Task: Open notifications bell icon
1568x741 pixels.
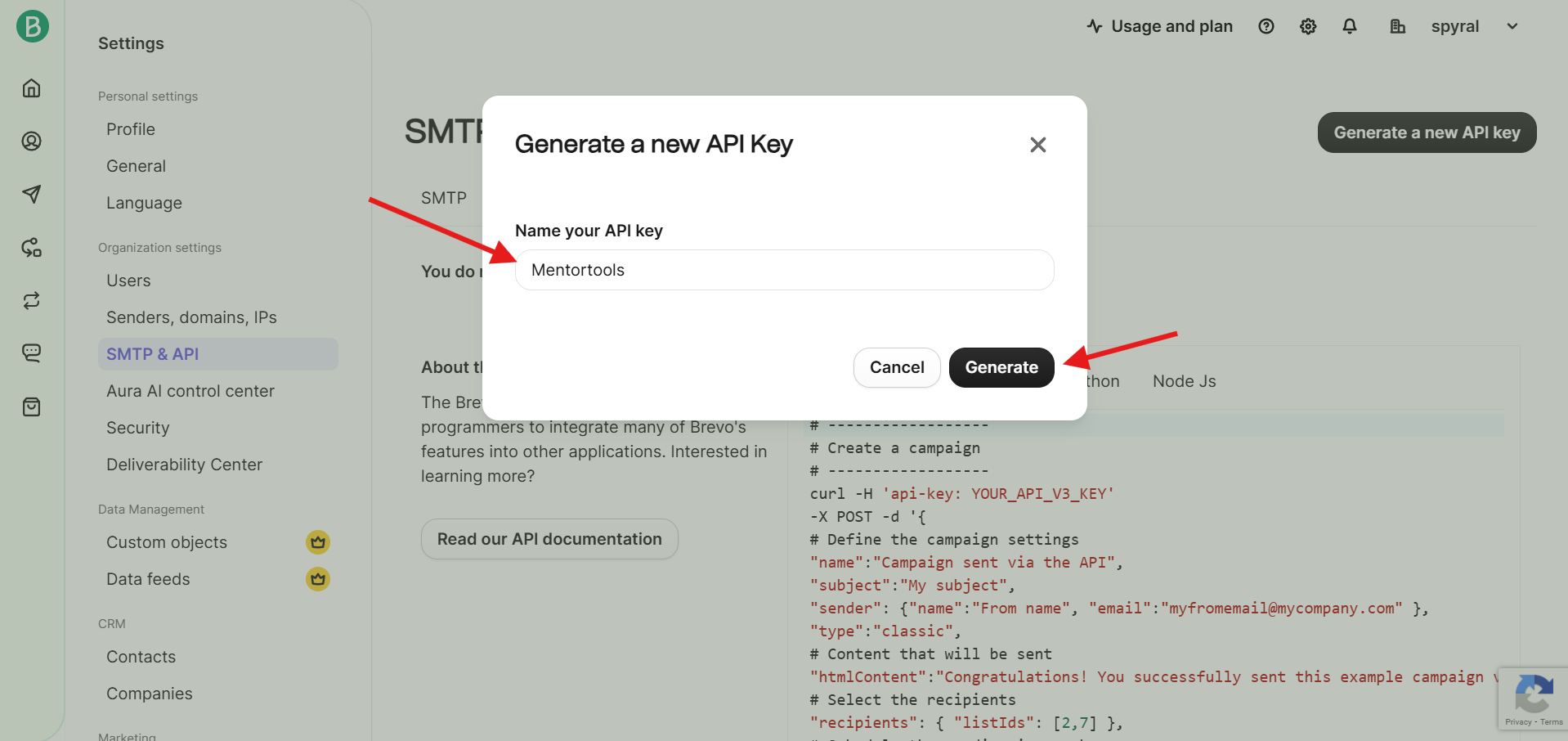Action: [1350, 26]
